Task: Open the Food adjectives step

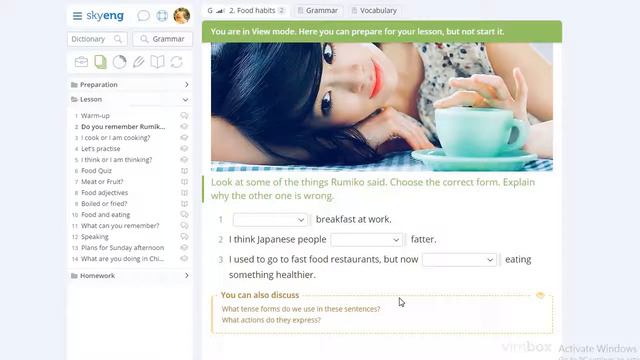Action: coord(104,193)
